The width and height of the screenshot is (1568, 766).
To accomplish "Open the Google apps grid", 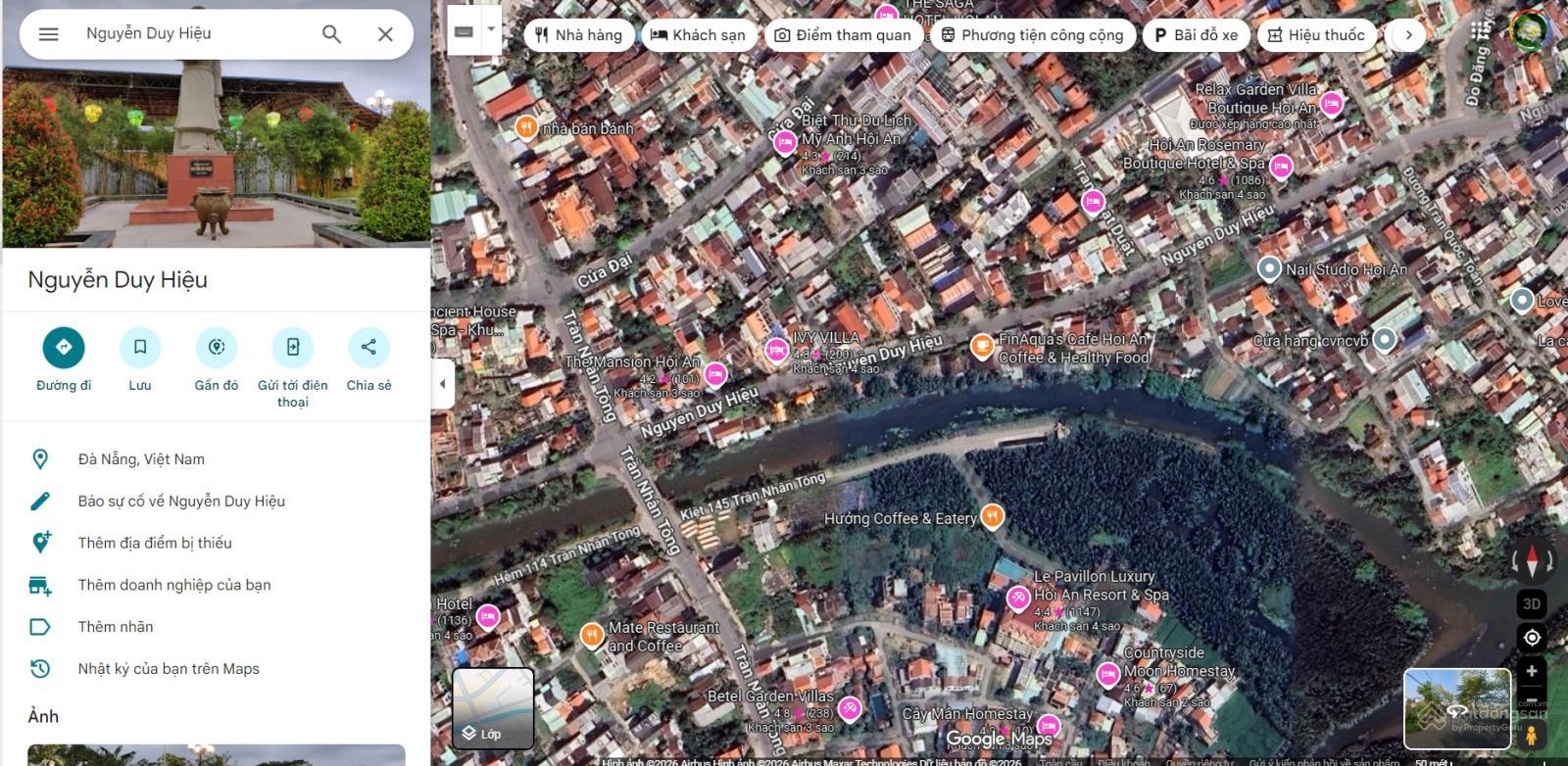I will click(1482, 32).
